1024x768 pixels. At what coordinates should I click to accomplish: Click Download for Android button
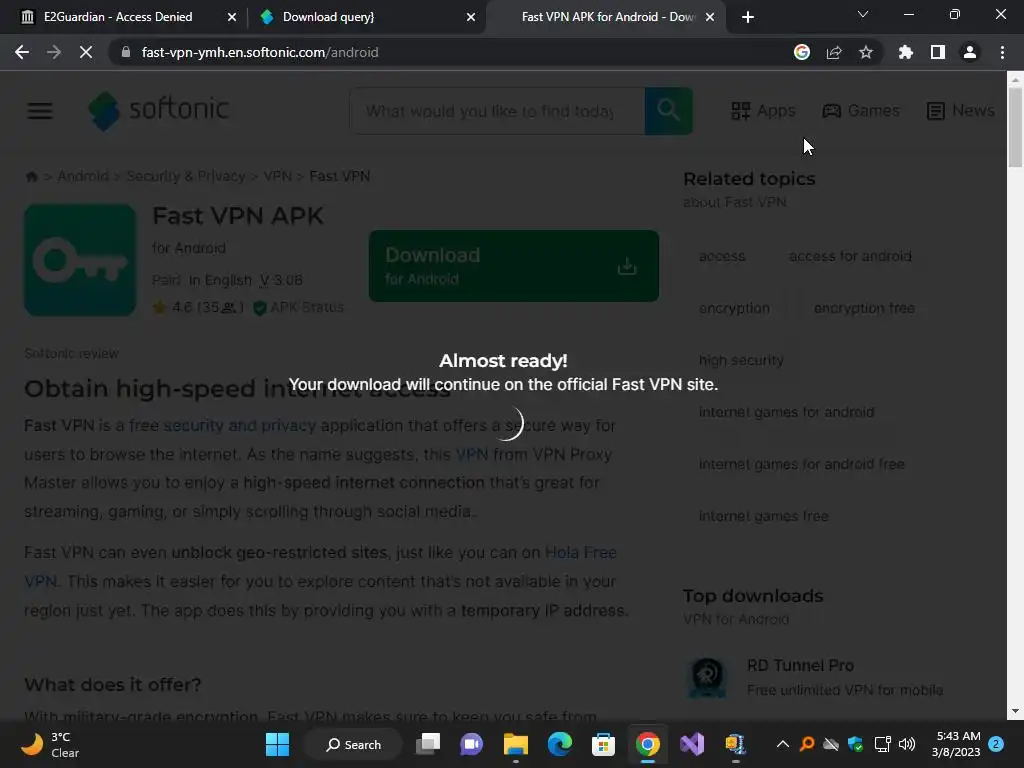point(513,266)
